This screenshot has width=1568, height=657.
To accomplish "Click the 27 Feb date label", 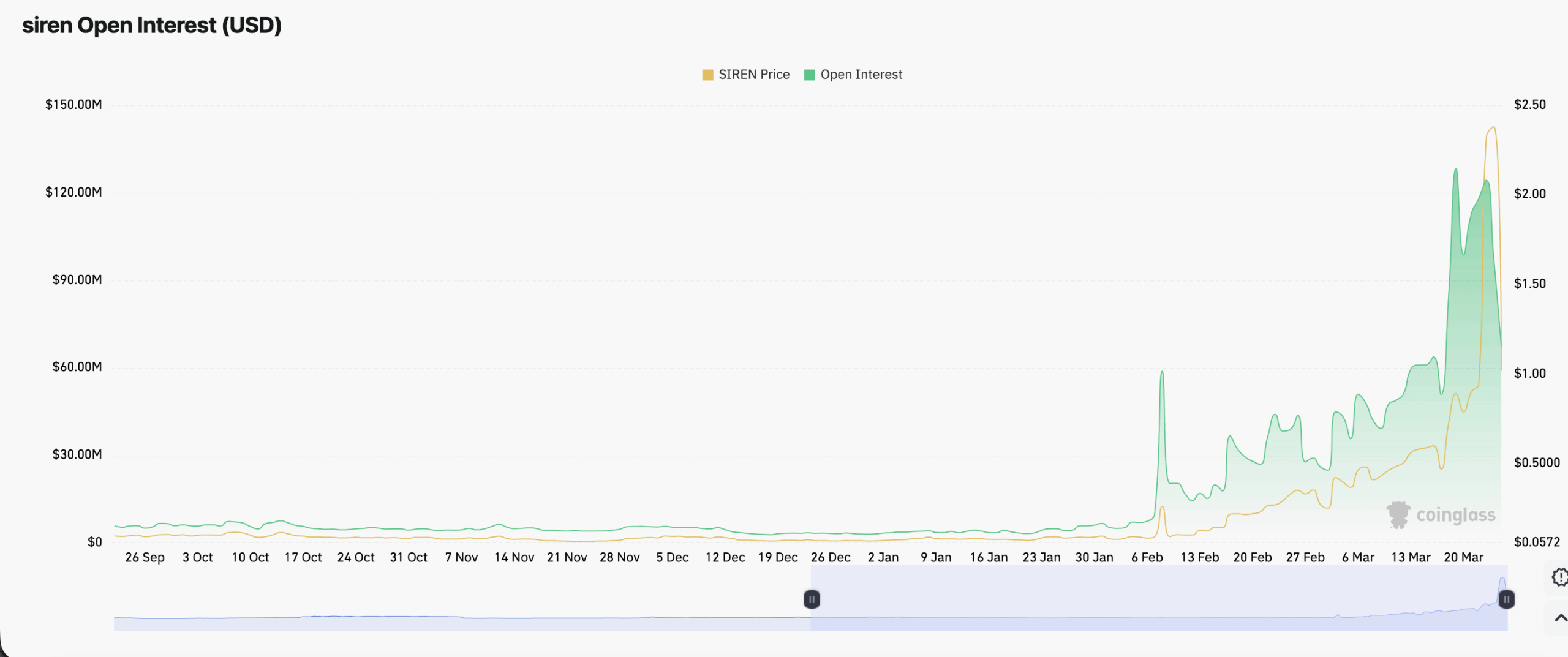I will pos(1305,558).
